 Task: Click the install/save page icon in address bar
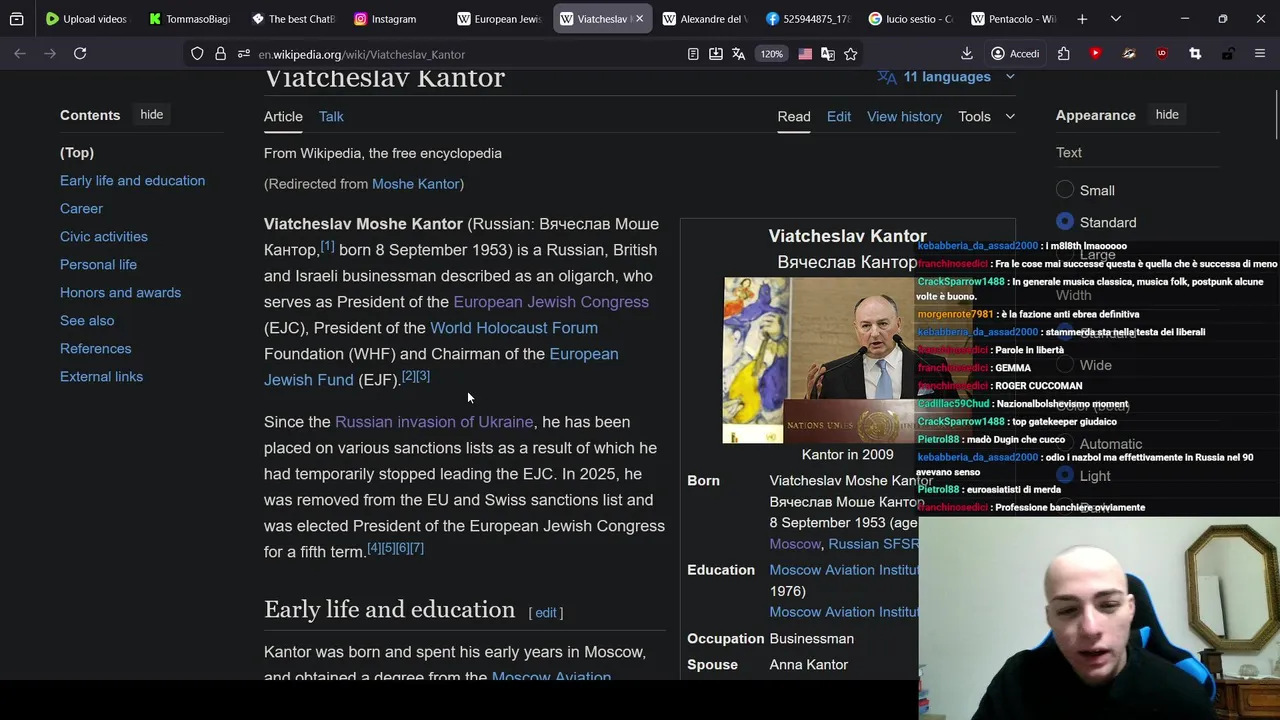[716, 54]
